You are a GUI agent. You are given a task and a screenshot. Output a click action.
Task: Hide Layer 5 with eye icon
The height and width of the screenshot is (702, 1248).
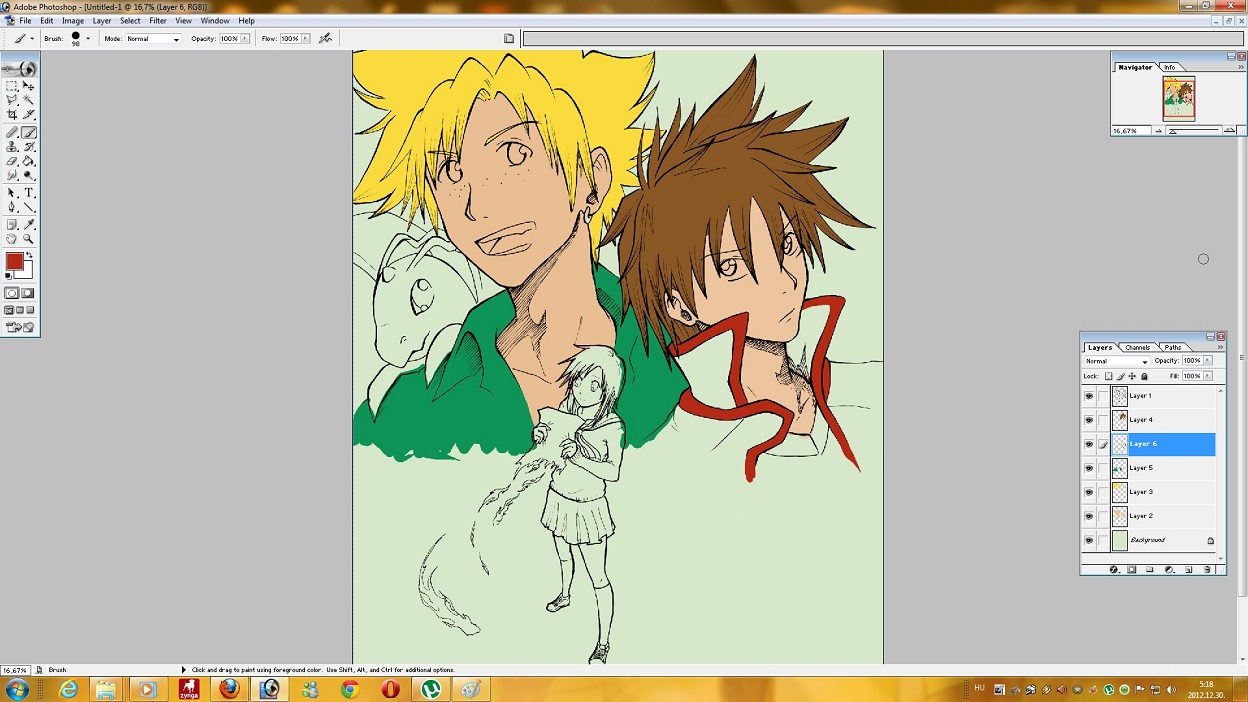(x=1089, y=468)
